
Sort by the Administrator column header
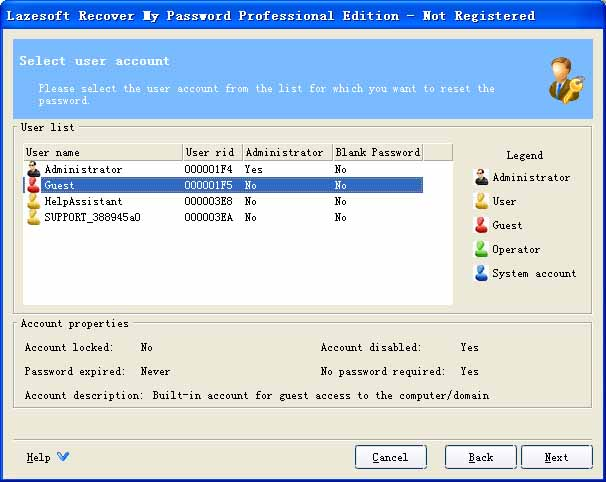coord(288,152)
